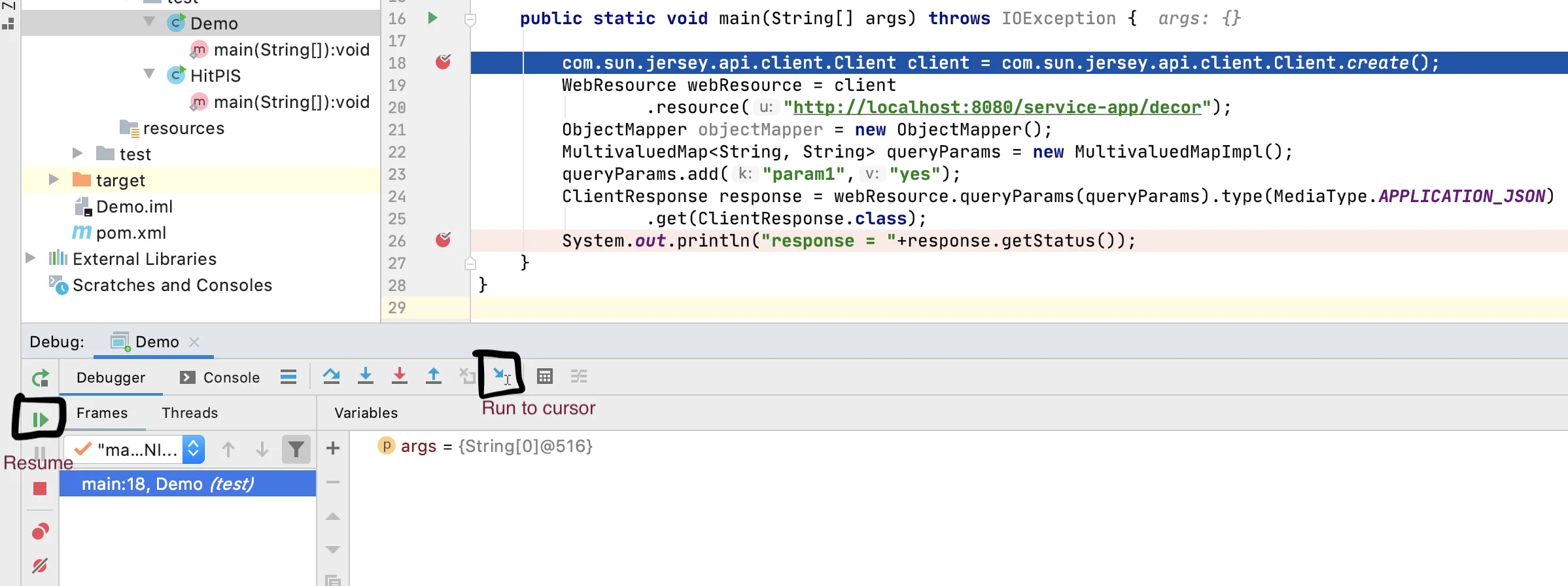This screenshot has width=1568, height=586.
Task: Select the args variable in Variables
Action: (x=484, y=446)
